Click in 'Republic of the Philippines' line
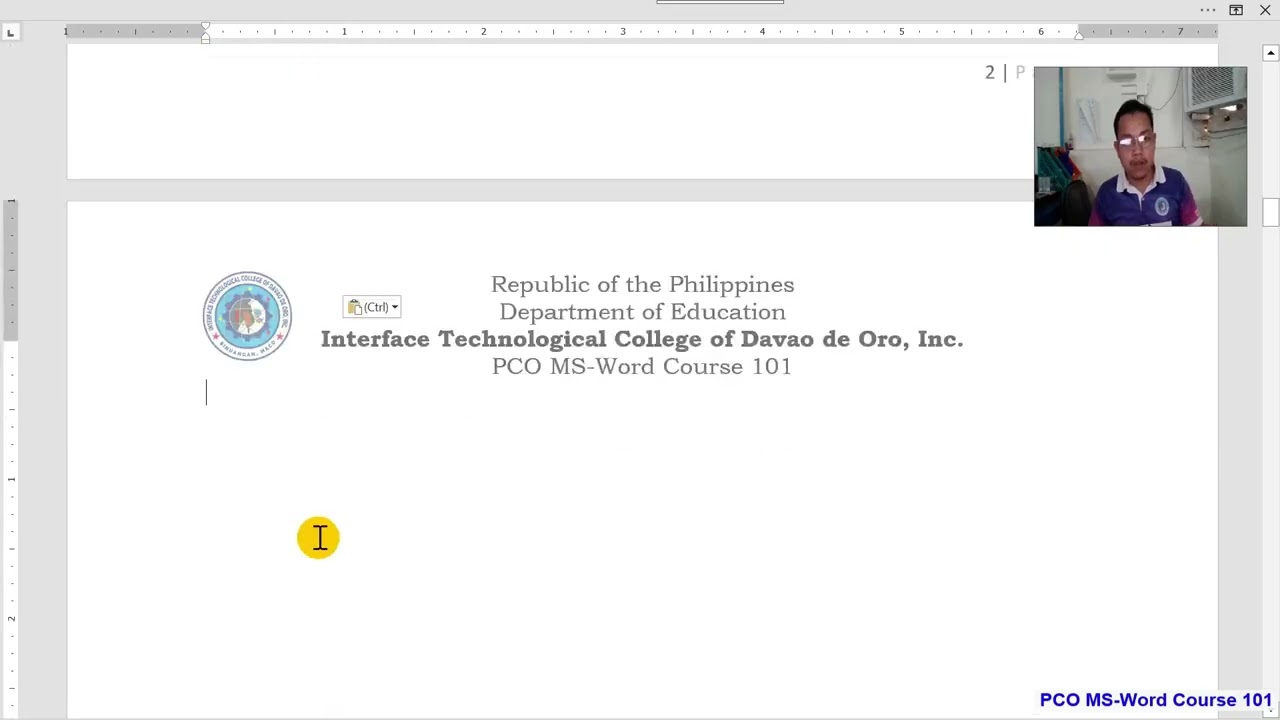 [x=642, y=285]
